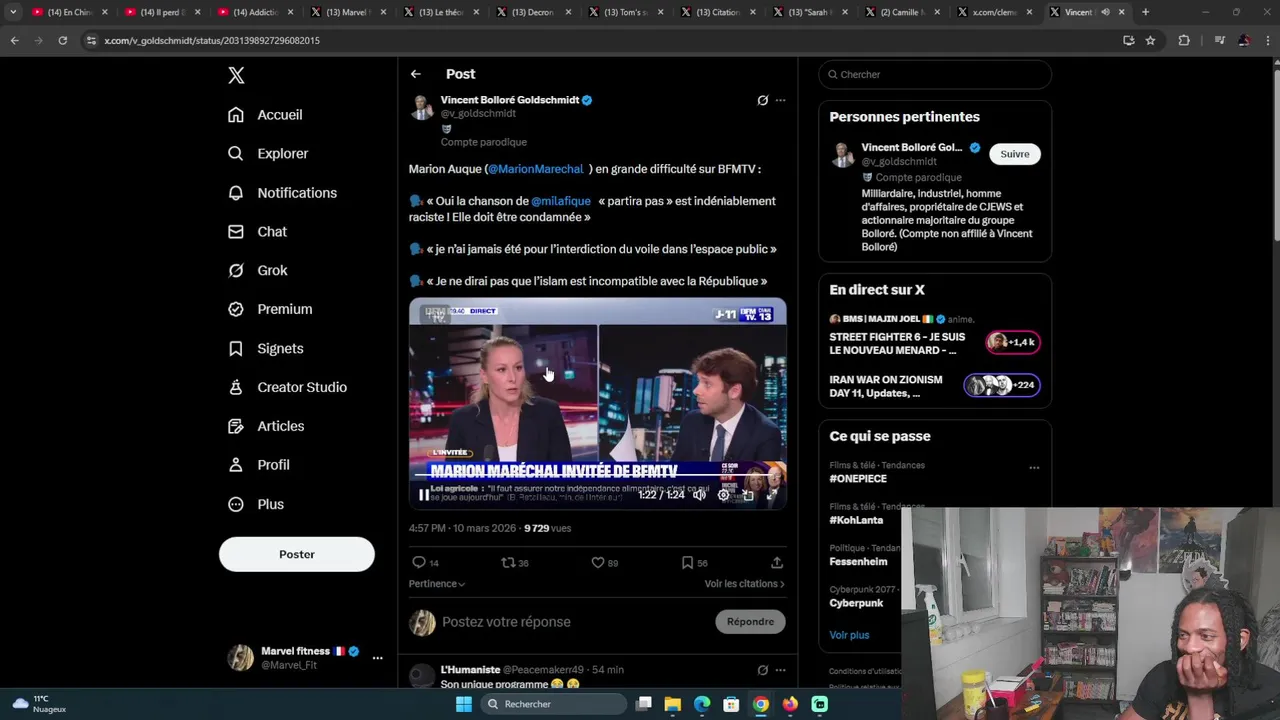
Task: Open a new browser tab
Action: (x=1145, y=12)
